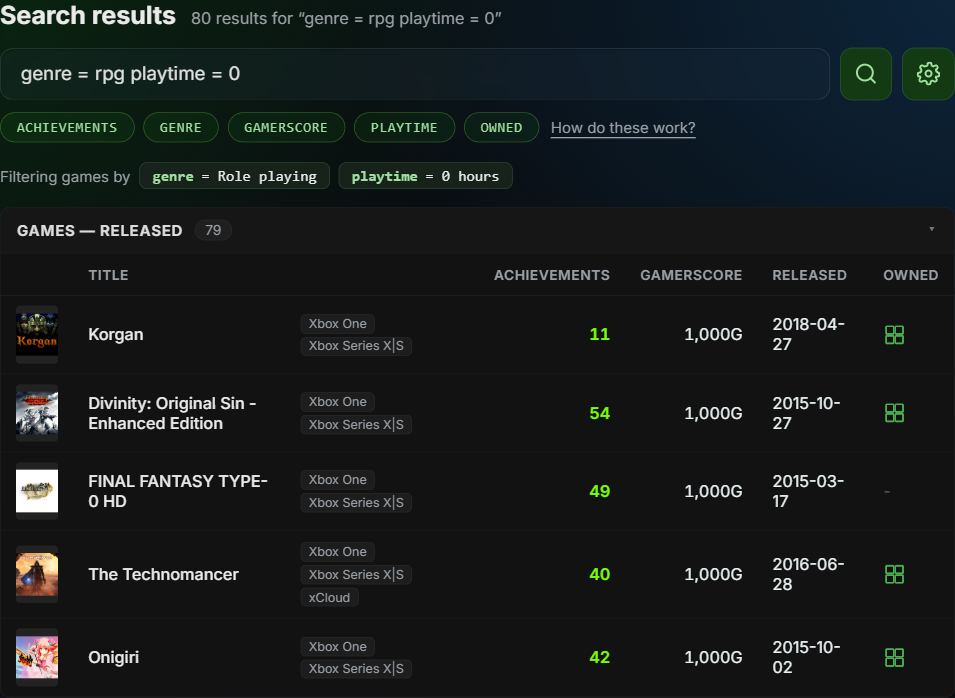Insert the ACHIEVEMENTS filter chip
This screenshot has width=955, height=698.
click(x=67, y=127)
